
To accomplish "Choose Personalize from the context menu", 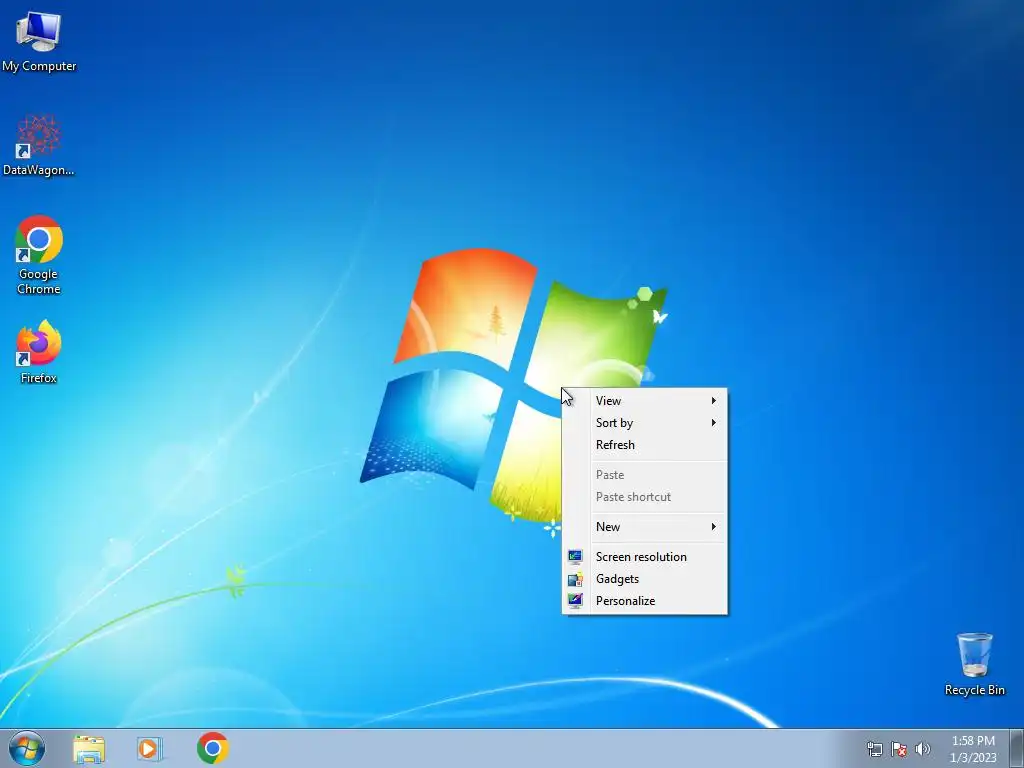I will click(645, 601).
